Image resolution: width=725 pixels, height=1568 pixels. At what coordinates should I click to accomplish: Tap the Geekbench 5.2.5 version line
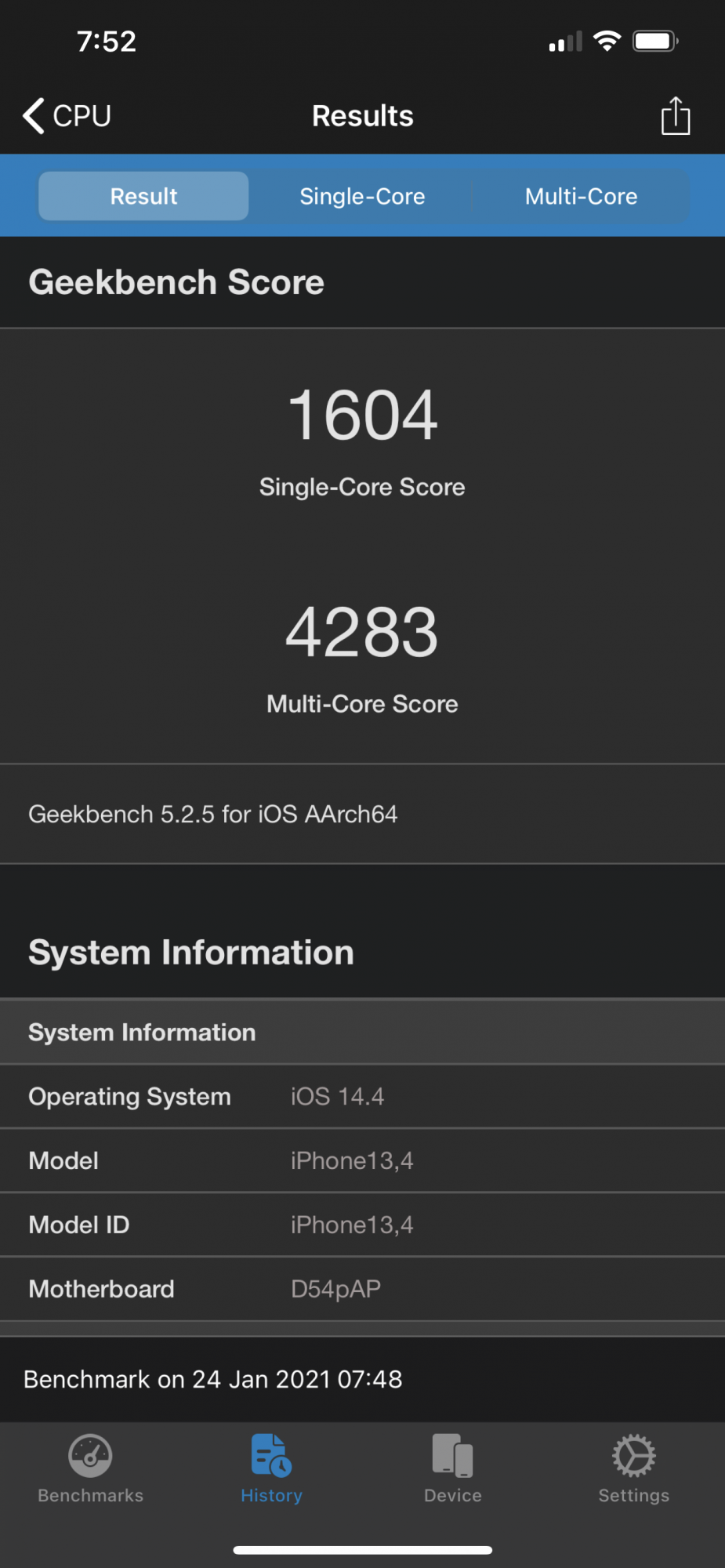pos(213,814)
